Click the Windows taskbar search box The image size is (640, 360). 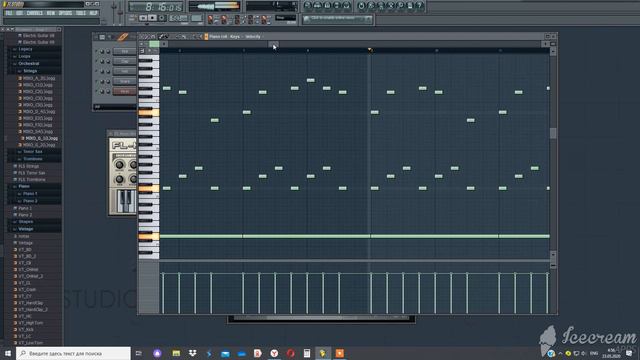point(74,353)
